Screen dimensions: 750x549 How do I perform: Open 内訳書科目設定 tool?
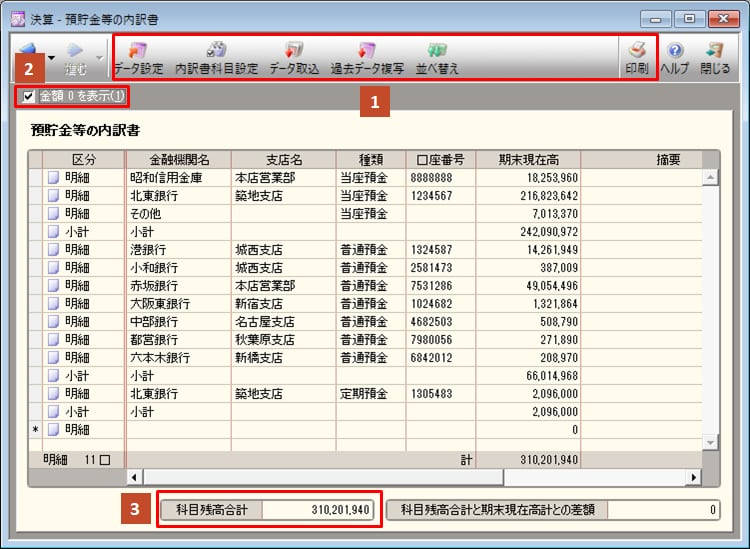(217, 58)
